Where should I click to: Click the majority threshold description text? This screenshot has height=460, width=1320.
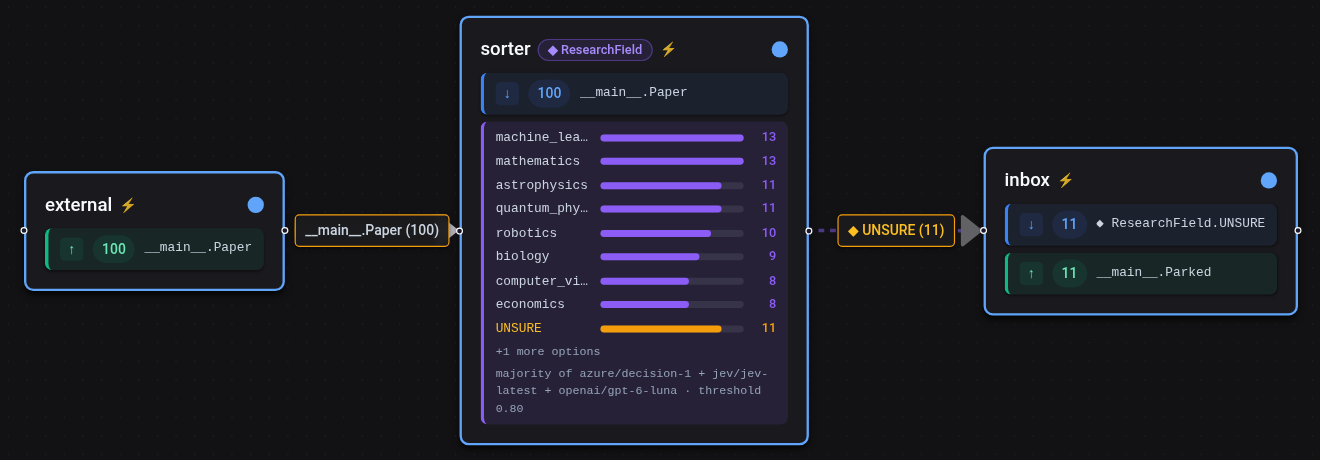(x=632, y=391)
